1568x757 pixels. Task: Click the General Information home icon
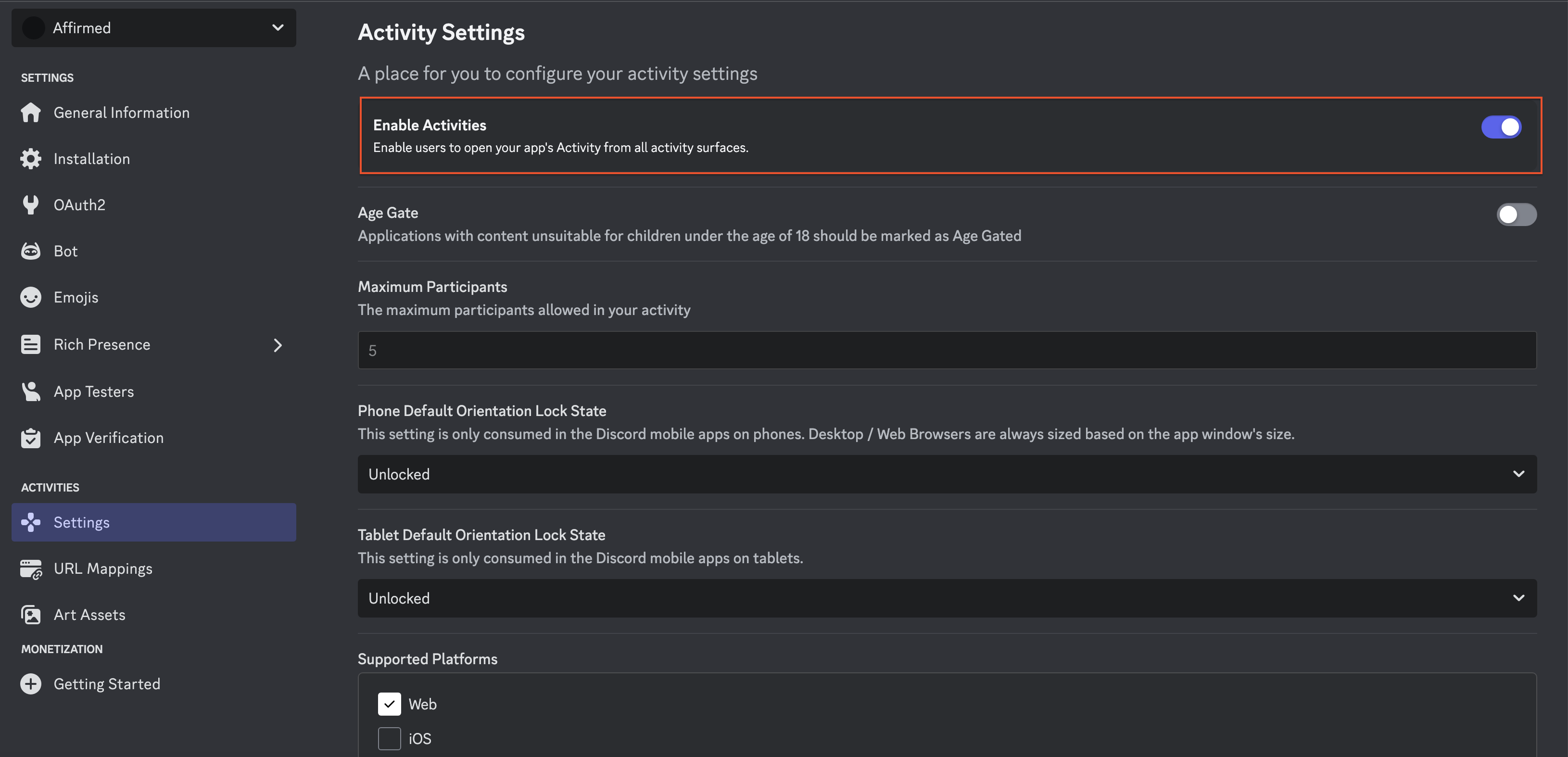[30, 113]
